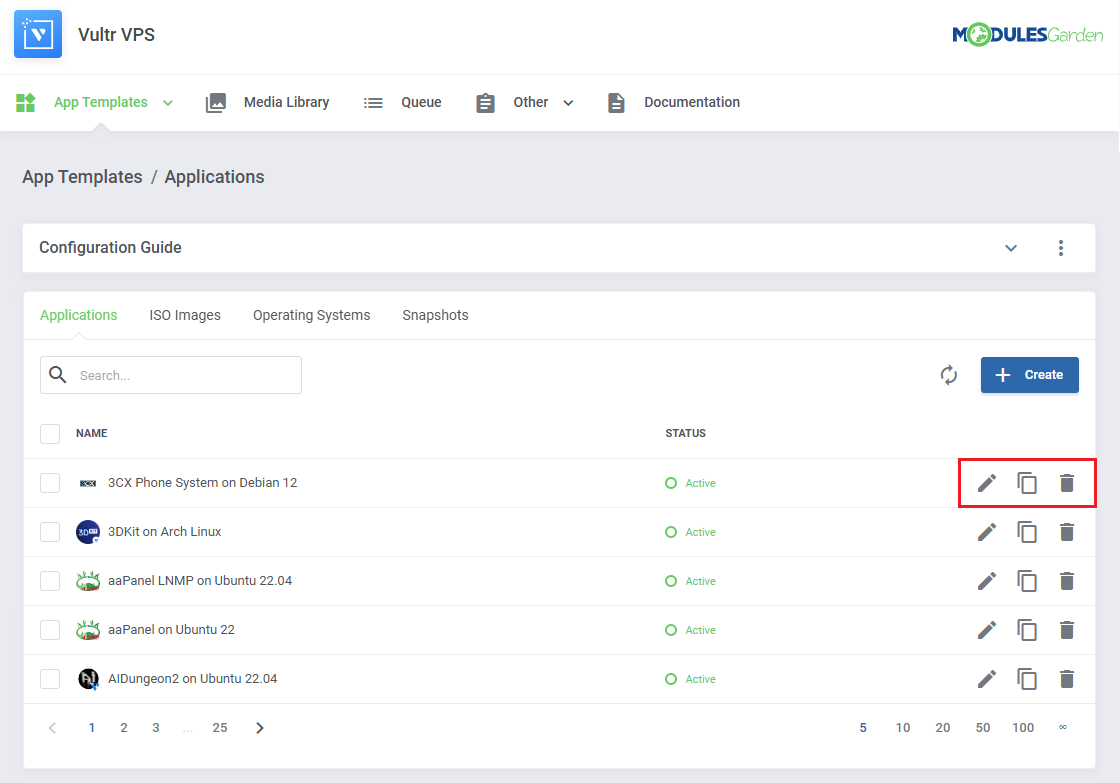1120x783 pixels.
Task: Click 'AIDungeon2 on Ubuntu 22.04' name
Action: click(x=192, y=679)
